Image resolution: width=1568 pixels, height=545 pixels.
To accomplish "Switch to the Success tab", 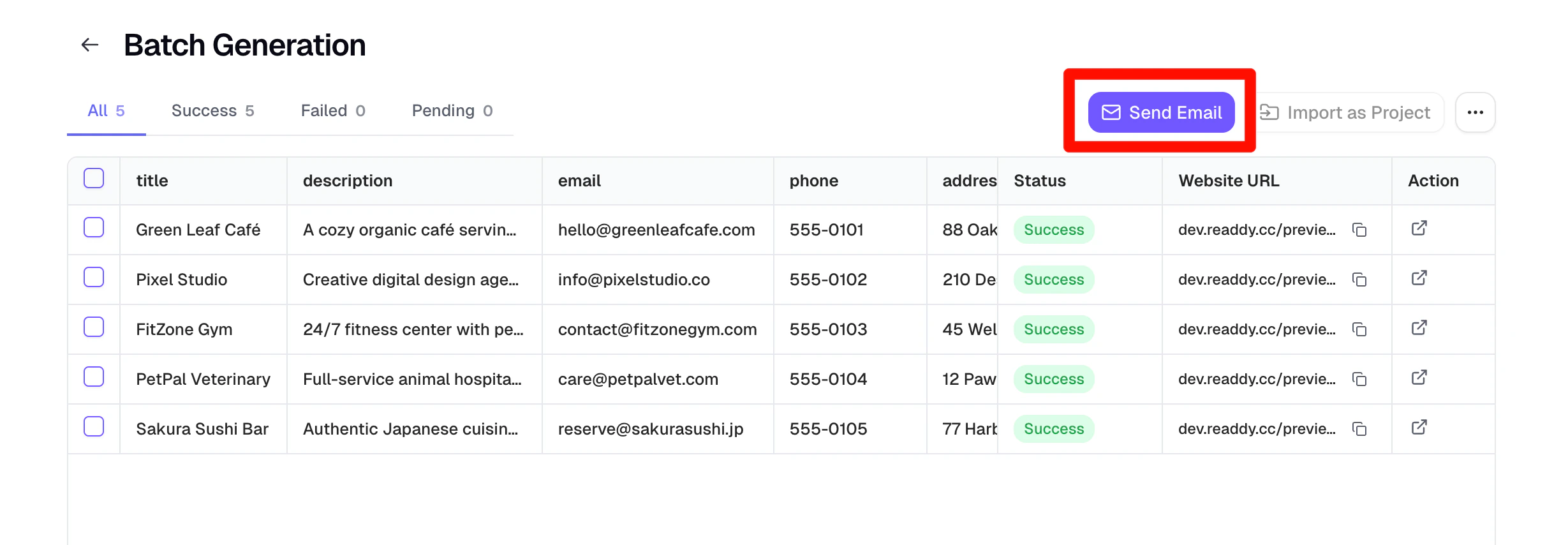I will pos(212,110).
